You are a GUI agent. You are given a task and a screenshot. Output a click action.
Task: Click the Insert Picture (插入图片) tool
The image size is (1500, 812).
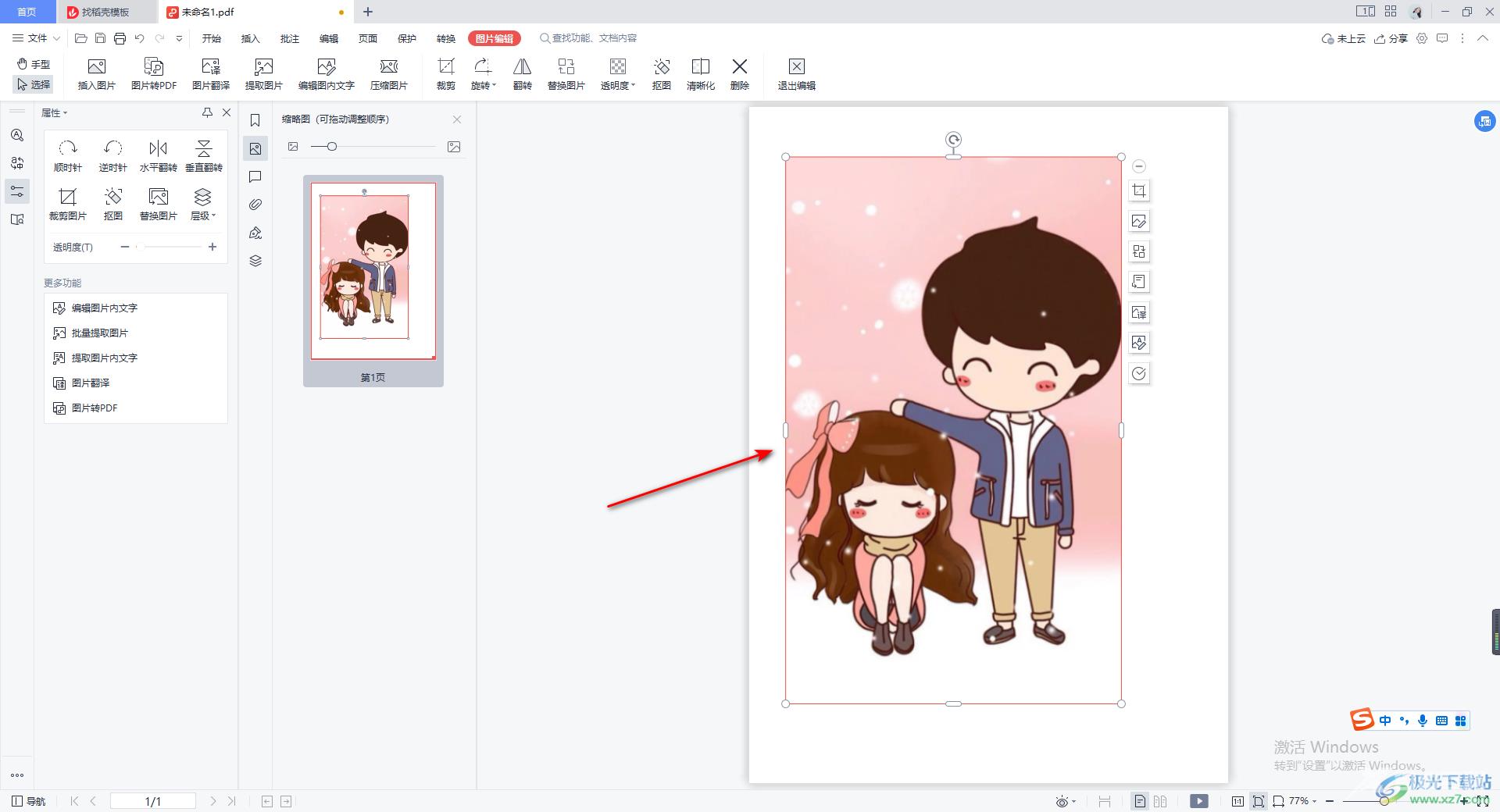pos(96,74)
